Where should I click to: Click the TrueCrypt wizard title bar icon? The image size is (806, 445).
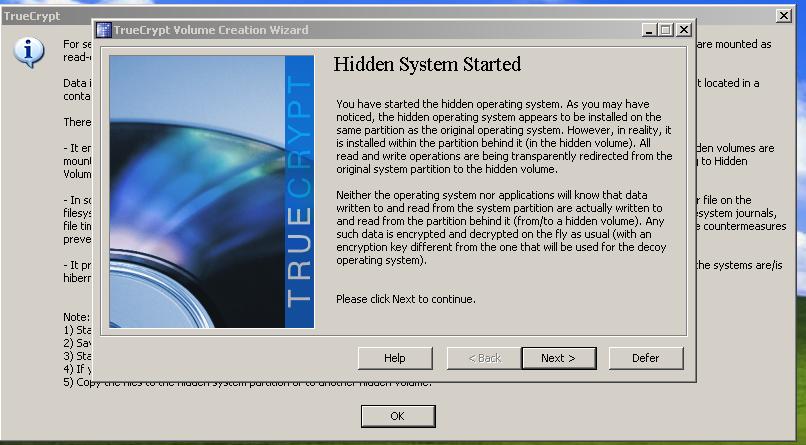pyautogui.click(x=104, y=30)
